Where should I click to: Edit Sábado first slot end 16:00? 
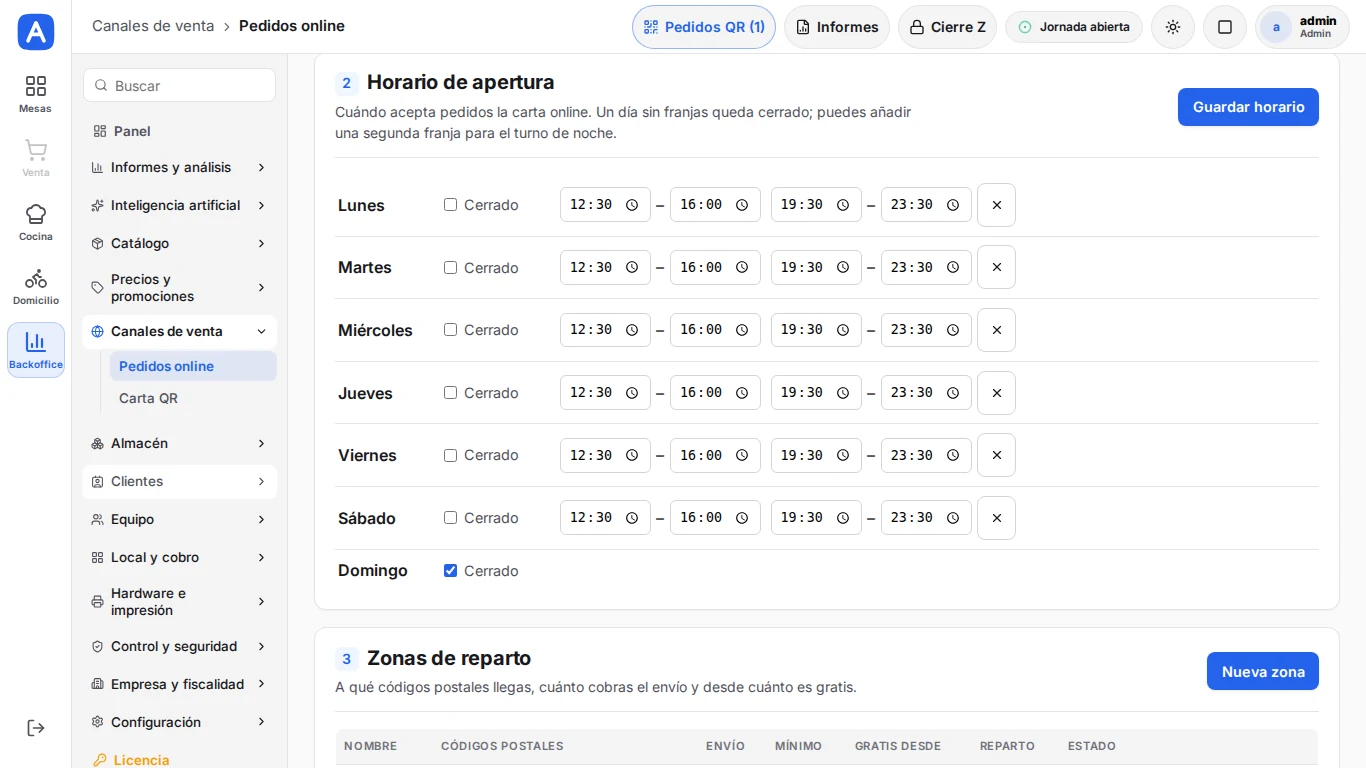pyautogui.click(x=715, y=518)
